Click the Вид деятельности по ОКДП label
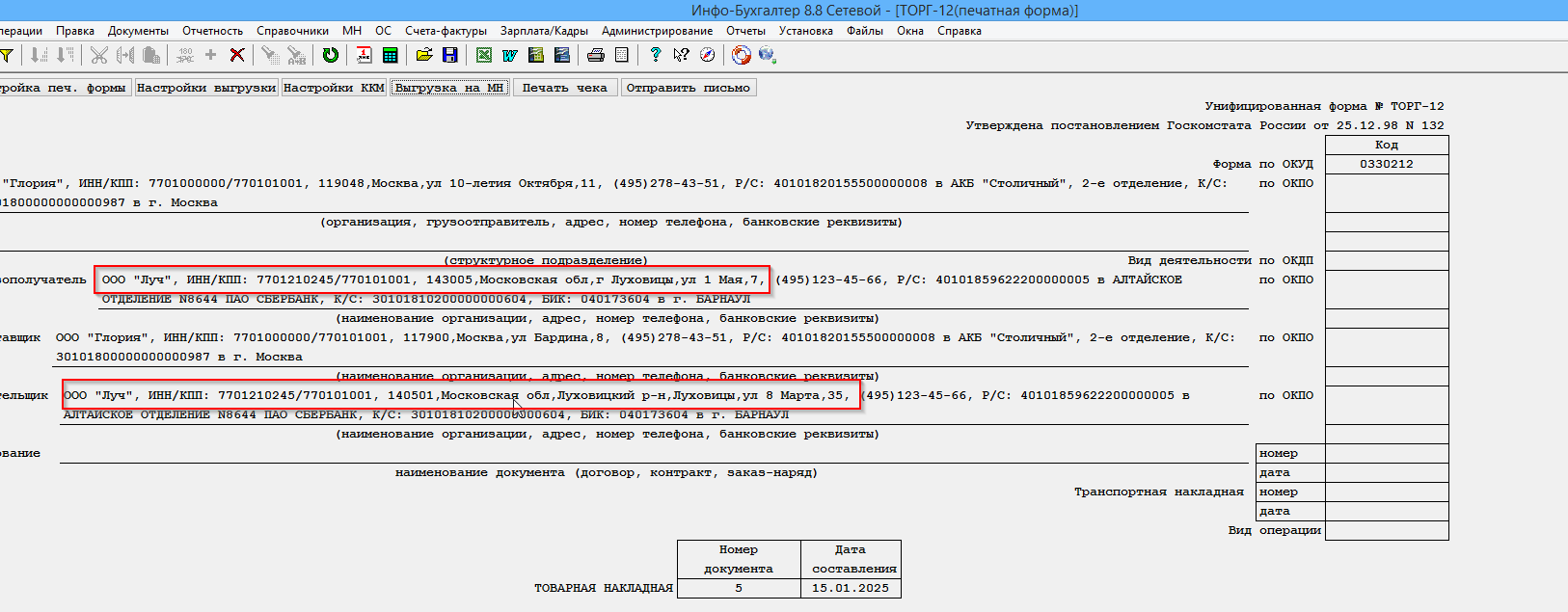This screenshot has width=1568, height=612. point(1221,260)
